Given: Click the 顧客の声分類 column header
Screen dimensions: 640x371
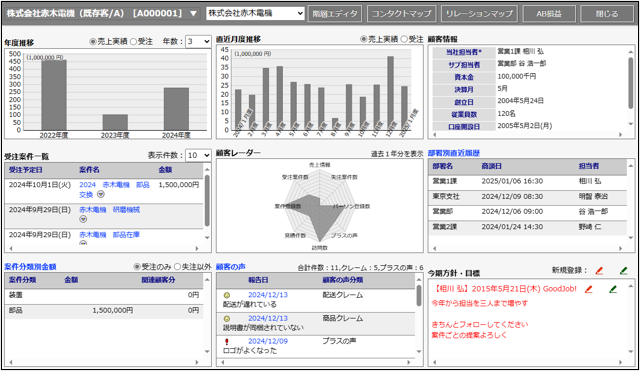Looking at the screenshot, I should pos(342,280).
